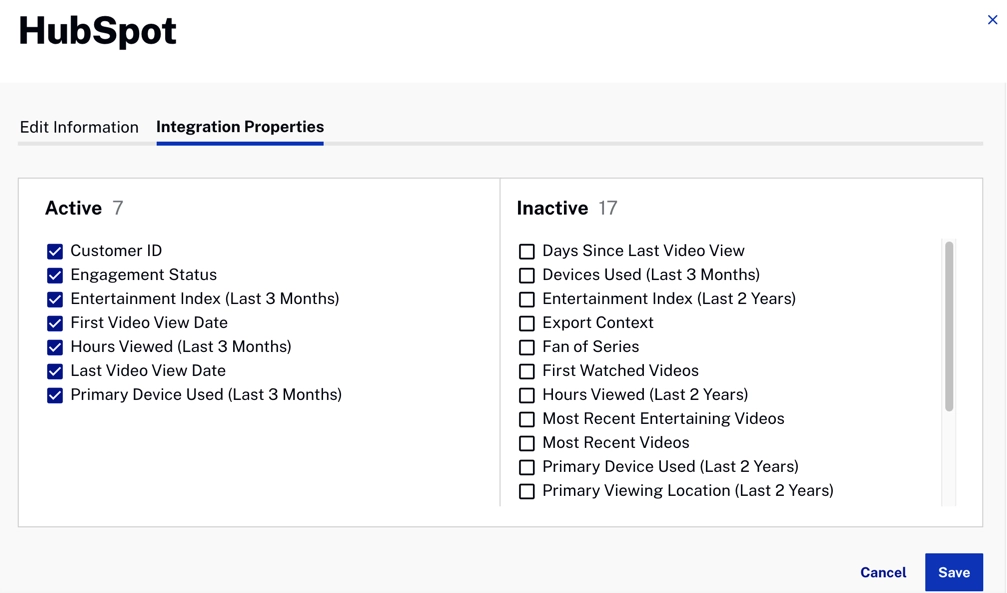The width and height of the screenshot is (1007, 593).
Task: Uncheck the Customer ID property
Action: pos(55,251)
